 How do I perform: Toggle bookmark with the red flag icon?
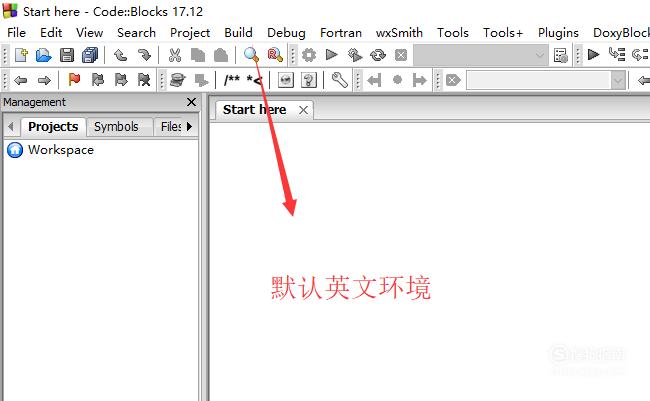74,80
